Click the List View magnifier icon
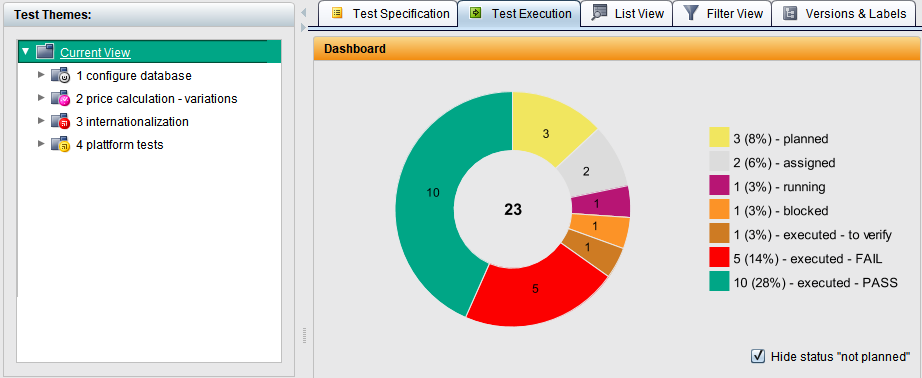This screenshot has width=922, height=378. pos(599,13)
